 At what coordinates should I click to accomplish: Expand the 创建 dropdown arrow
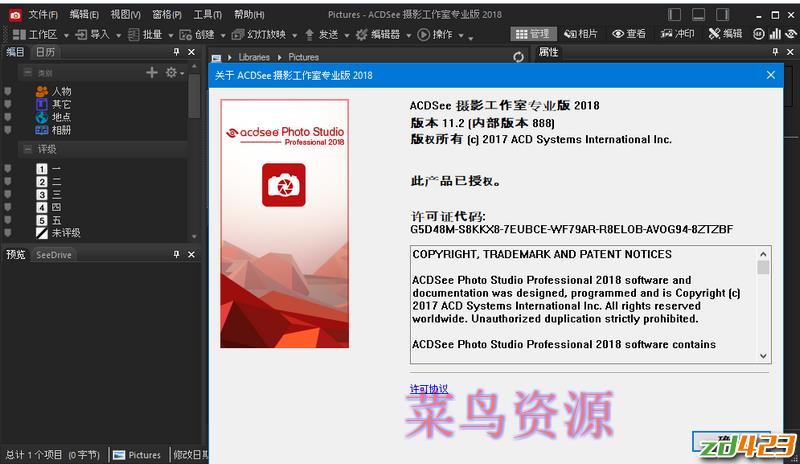point(223,35)
